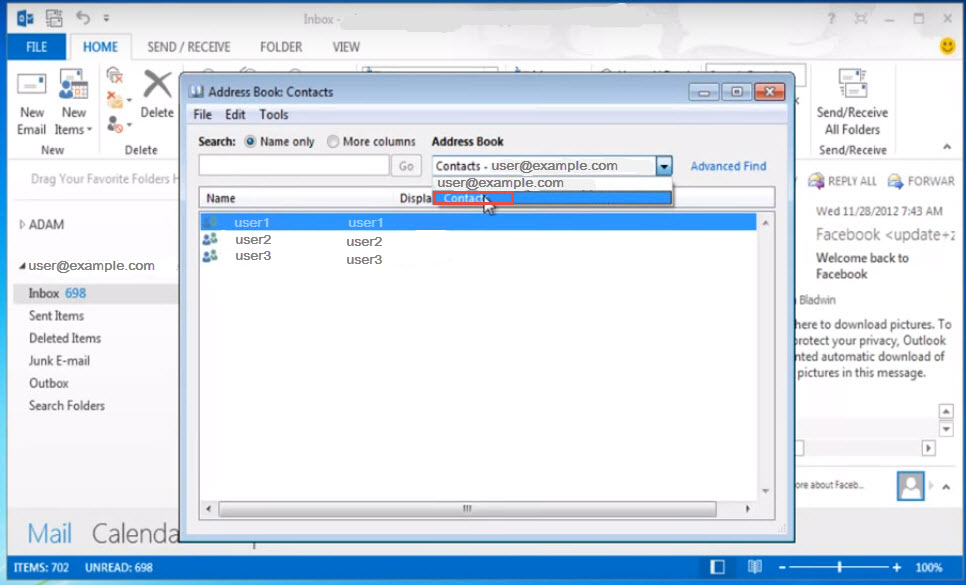
Task: Click the Ignore conversation icon
Action: (x=115, y=76)
